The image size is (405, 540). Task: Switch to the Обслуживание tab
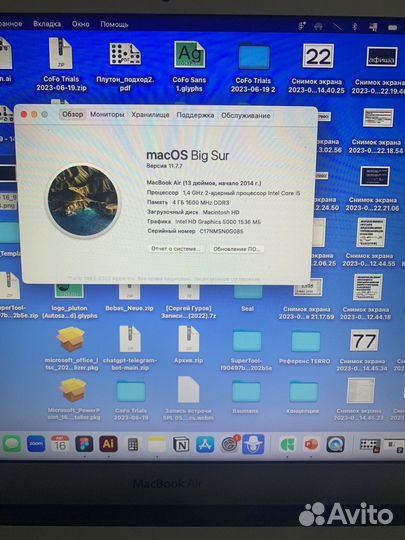(246, 115)
